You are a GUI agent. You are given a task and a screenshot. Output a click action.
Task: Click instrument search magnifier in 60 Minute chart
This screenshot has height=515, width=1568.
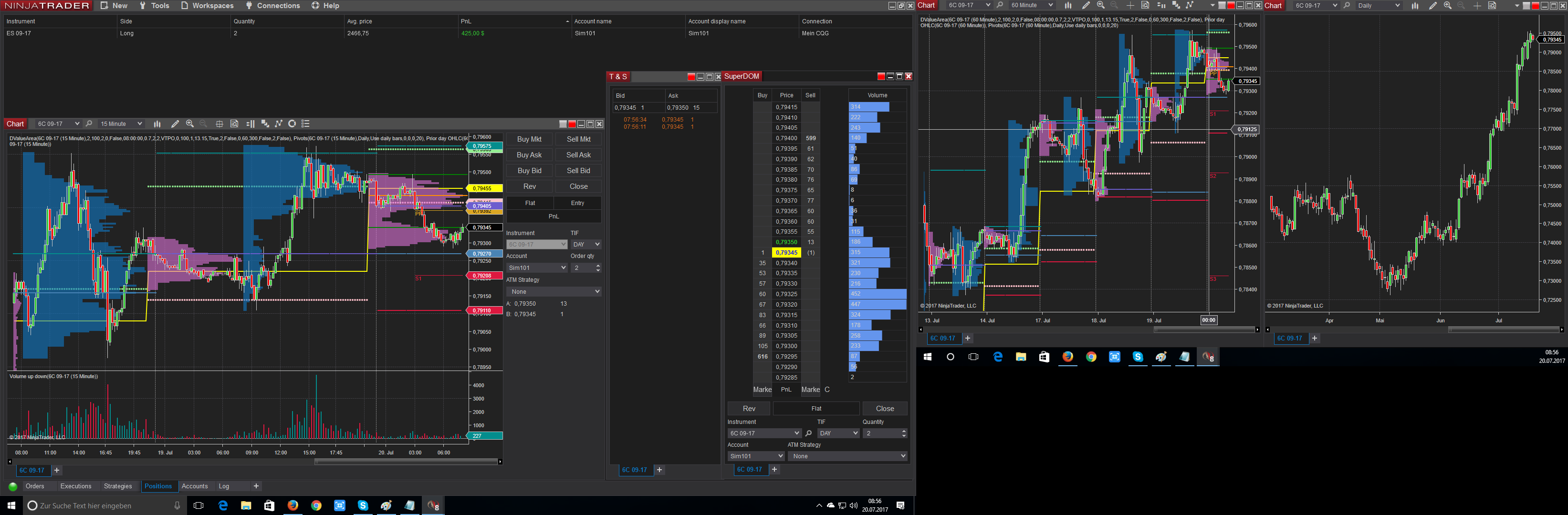coord(1000,5)
